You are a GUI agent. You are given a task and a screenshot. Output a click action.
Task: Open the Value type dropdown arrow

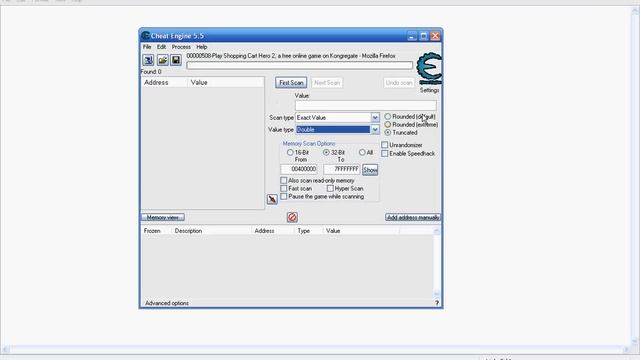click(x=375, y=129)
